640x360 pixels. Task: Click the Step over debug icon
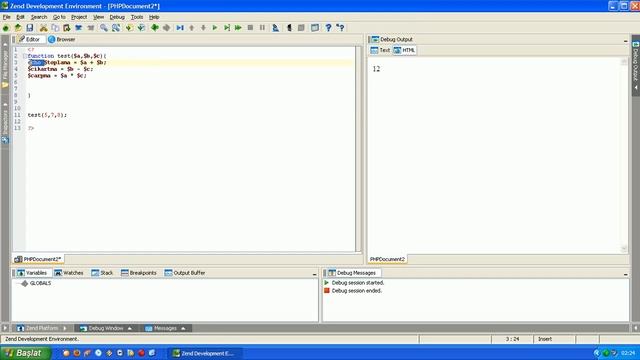(x=227, y=28)
